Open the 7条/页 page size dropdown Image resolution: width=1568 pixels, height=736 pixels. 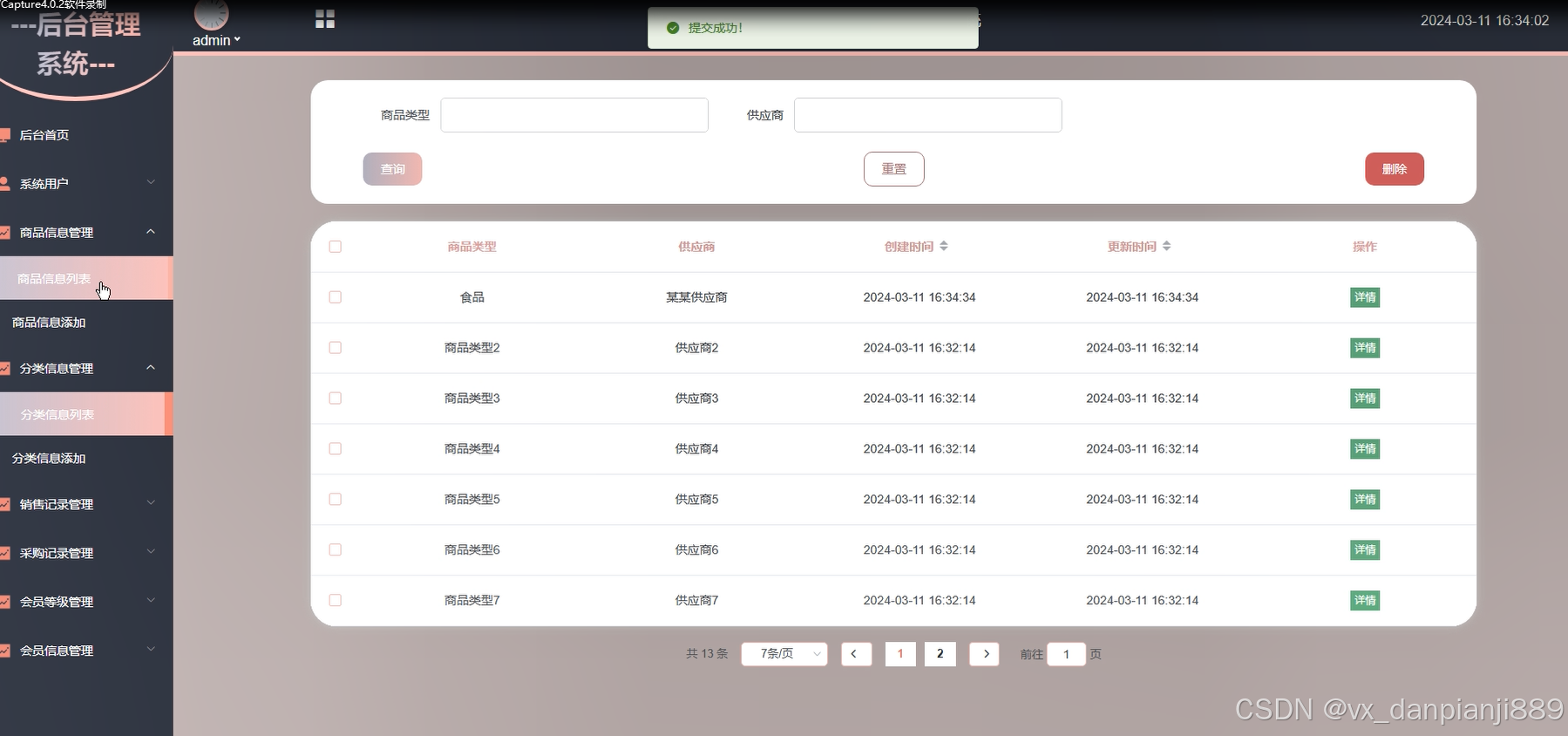[784, 654]
